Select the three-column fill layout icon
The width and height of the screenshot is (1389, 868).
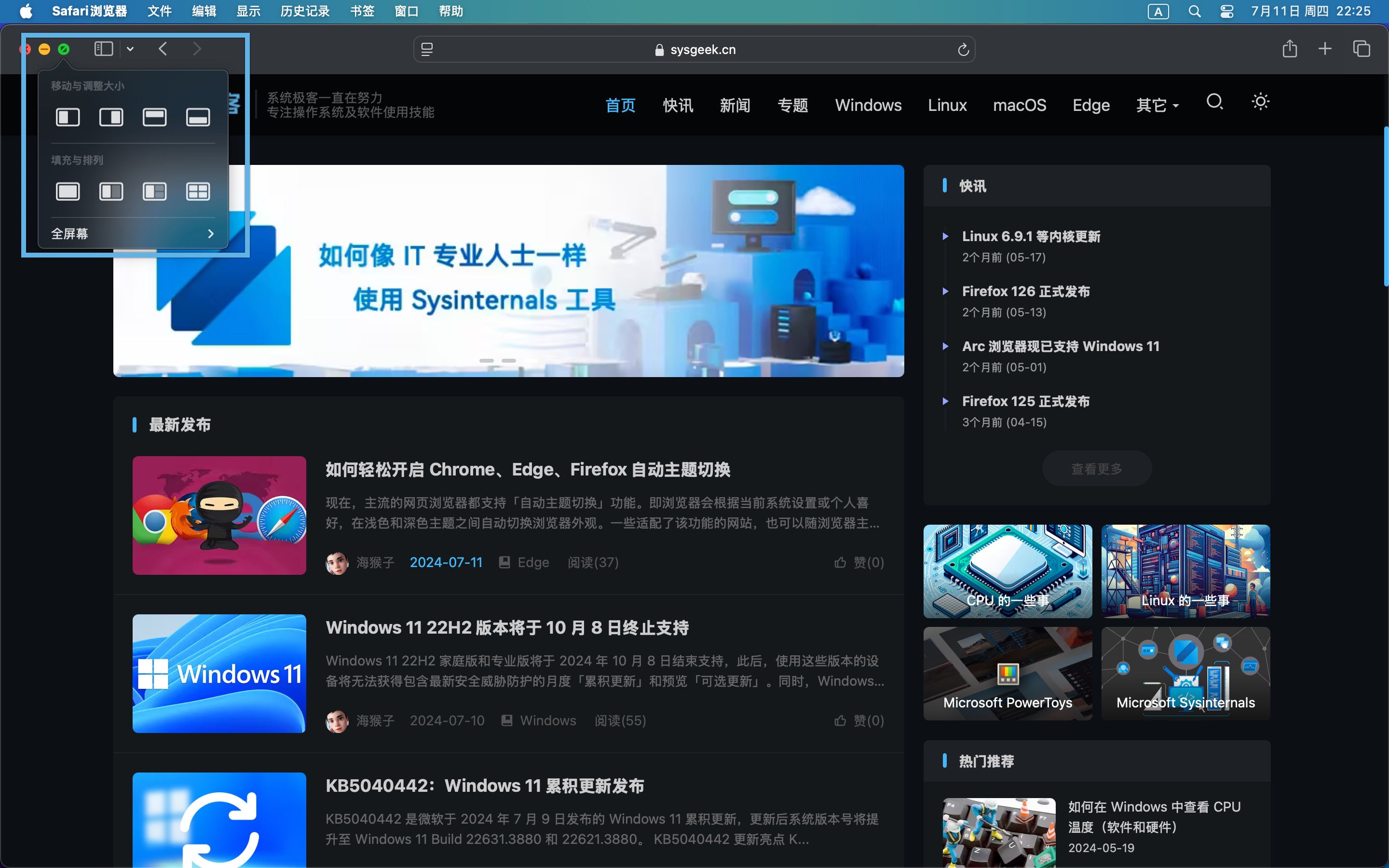tap(154, 191)
